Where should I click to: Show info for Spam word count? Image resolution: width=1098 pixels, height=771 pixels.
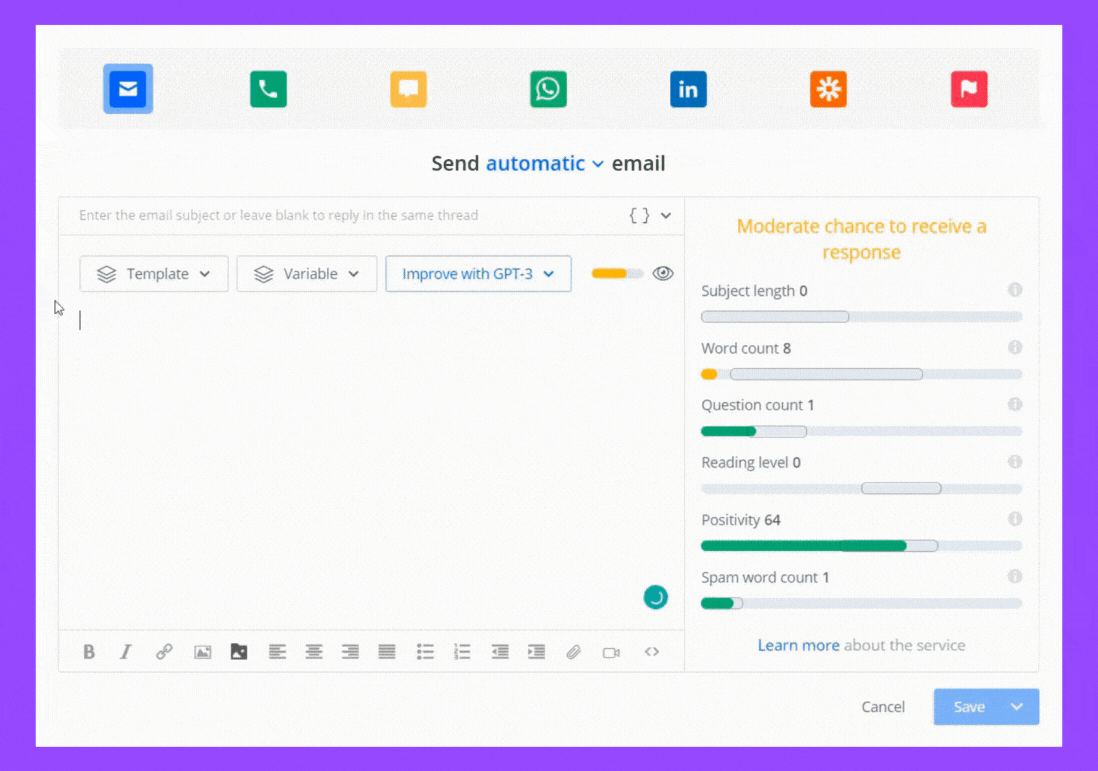click(x=1015, y=576)
